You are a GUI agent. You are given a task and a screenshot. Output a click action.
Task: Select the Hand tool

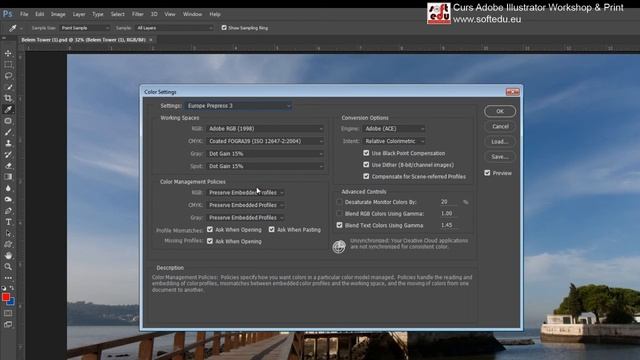point(8,256)
